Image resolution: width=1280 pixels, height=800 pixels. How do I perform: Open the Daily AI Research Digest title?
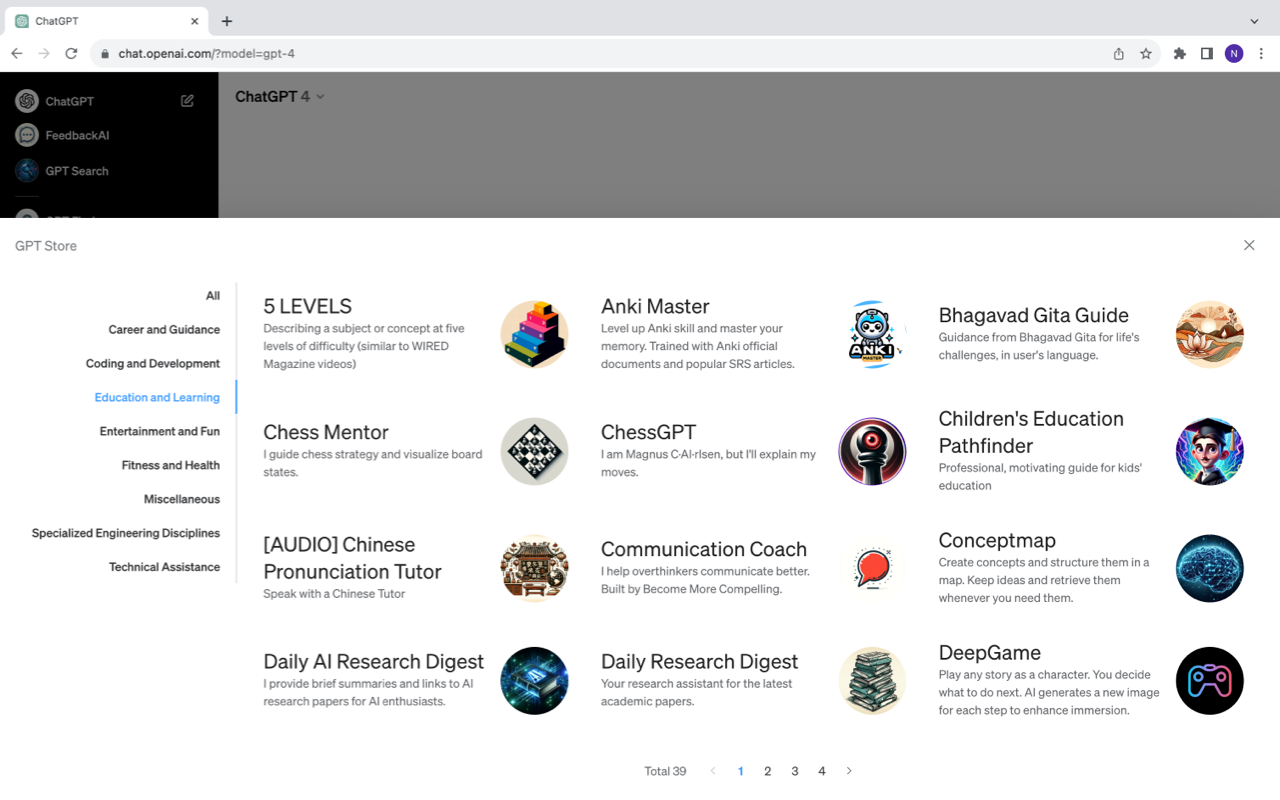pyautogui.click(x=373, y=662)
